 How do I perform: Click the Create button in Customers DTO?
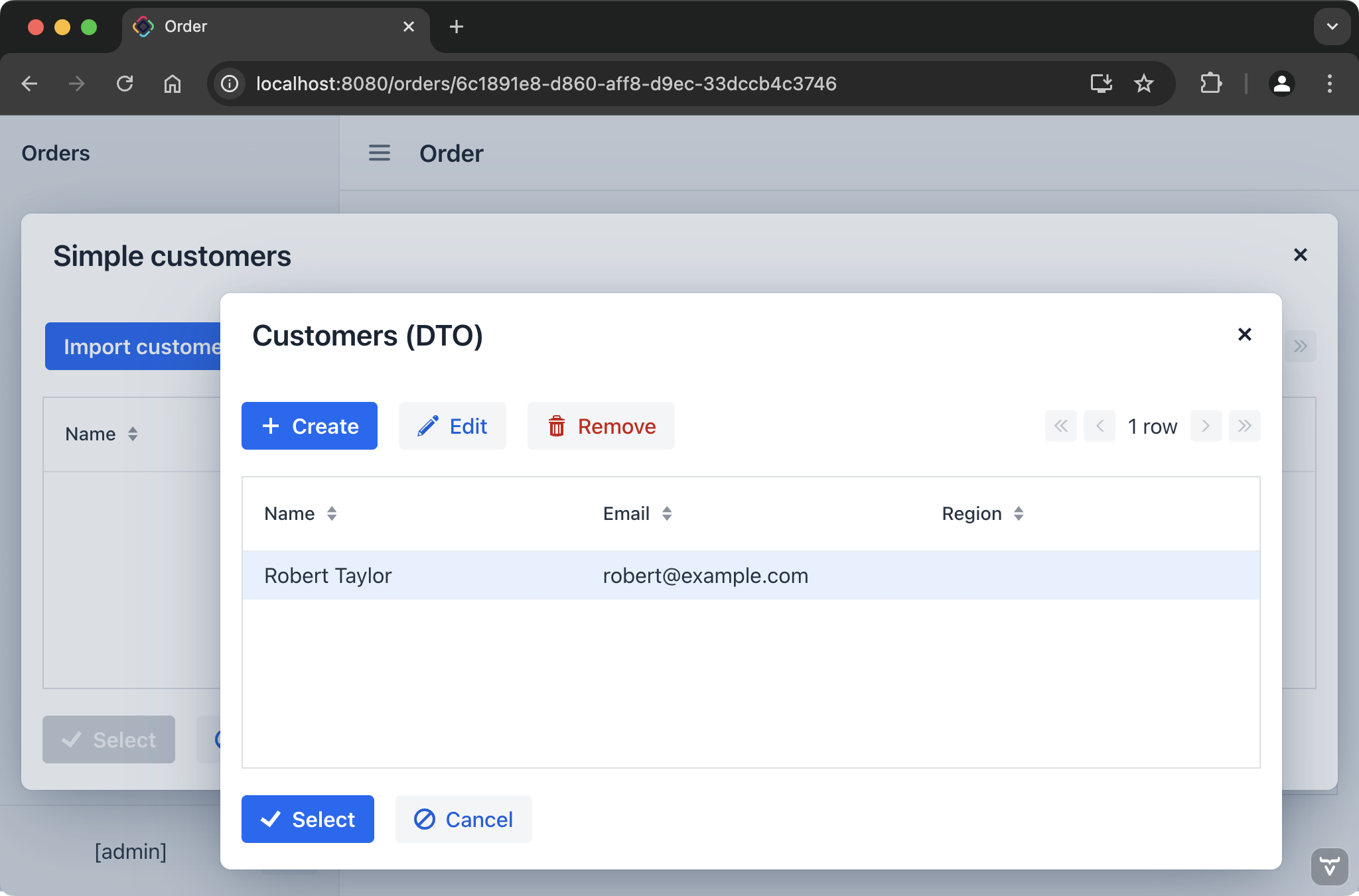click(309, 425)
